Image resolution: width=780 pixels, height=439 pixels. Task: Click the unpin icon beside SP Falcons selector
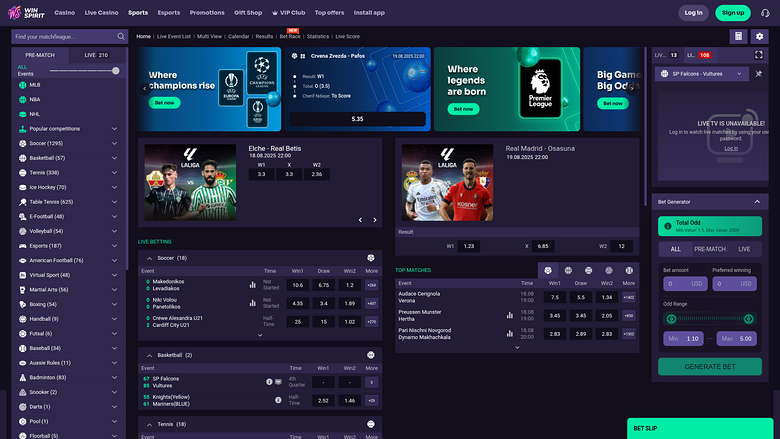[759, 74]
